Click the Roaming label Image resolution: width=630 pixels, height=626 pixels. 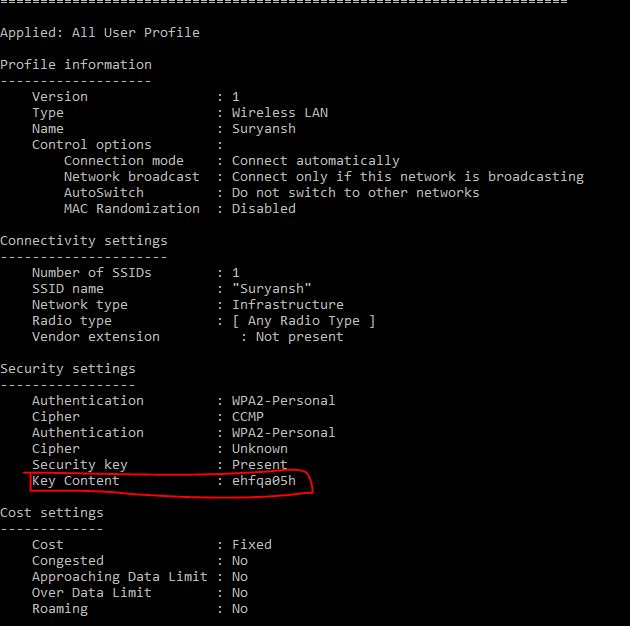coord(60,609)
